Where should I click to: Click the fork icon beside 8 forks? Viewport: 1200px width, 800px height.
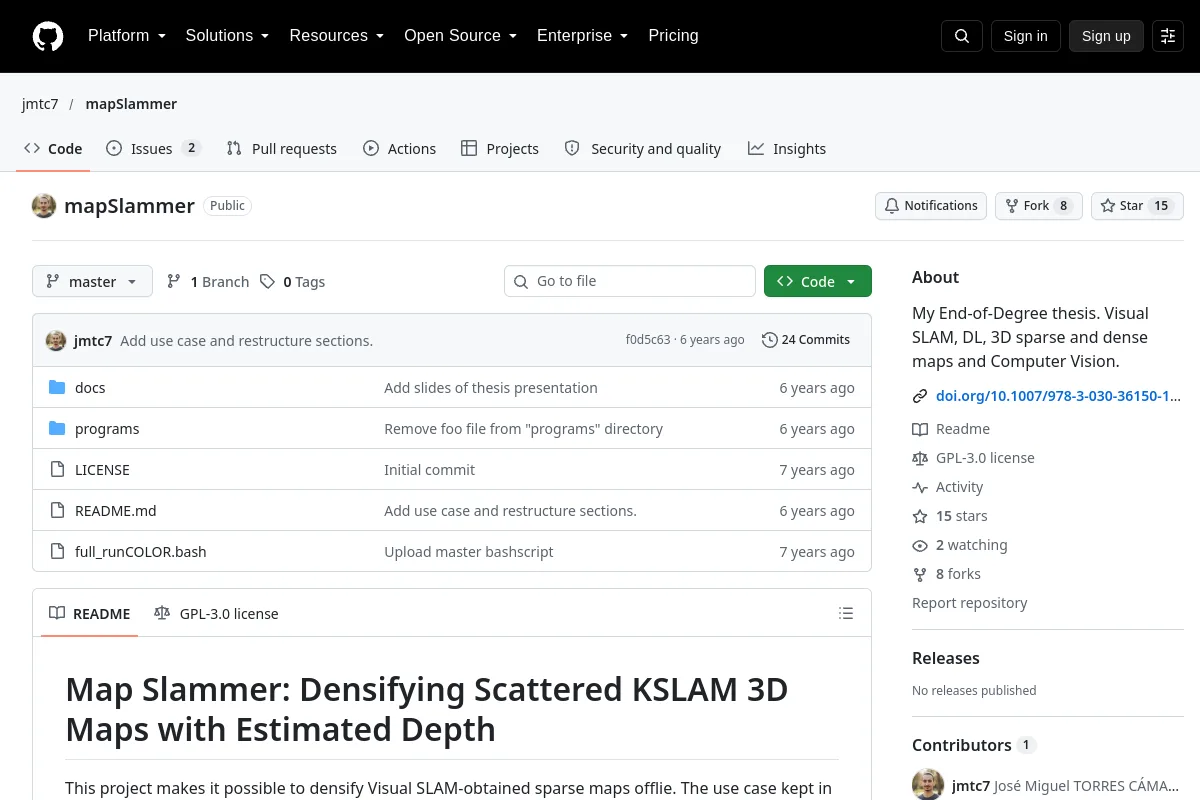pyautogui.click(x=920, y=574)
